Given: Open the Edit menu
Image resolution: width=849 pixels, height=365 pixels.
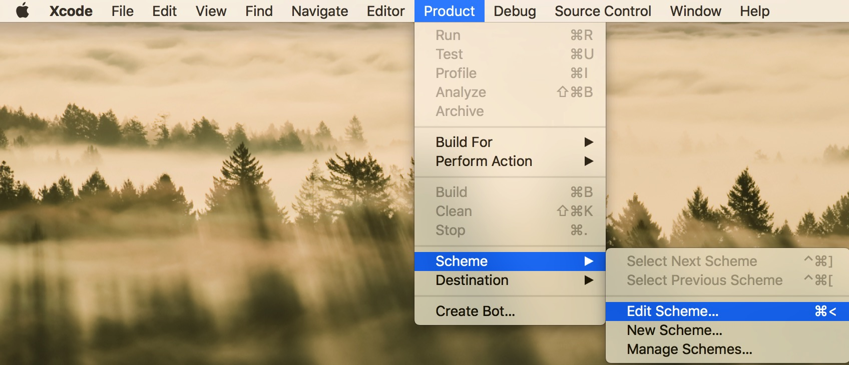Looking at the screenshot, I should pos(165,11).
